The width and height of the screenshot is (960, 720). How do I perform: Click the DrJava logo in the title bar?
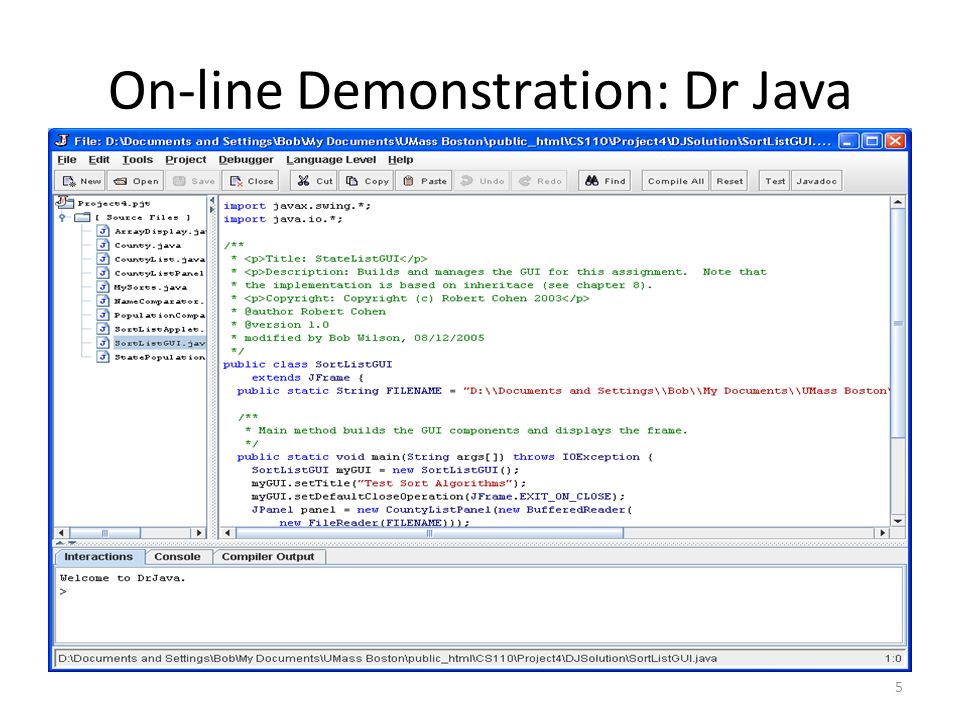pos(62,140)
